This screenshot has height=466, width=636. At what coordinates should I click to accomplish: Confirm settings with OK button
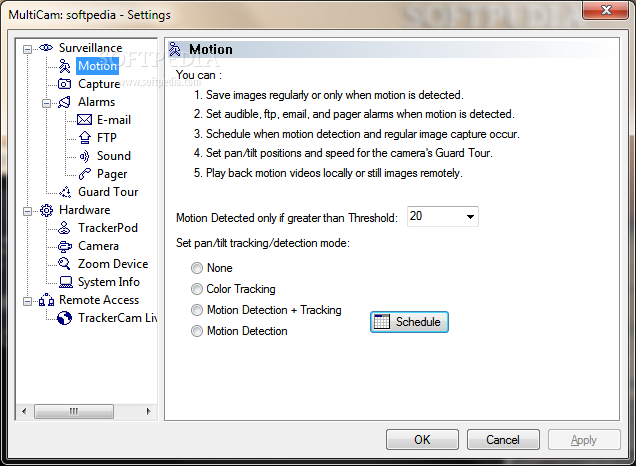pyautogui.click(x=422, y=440)
